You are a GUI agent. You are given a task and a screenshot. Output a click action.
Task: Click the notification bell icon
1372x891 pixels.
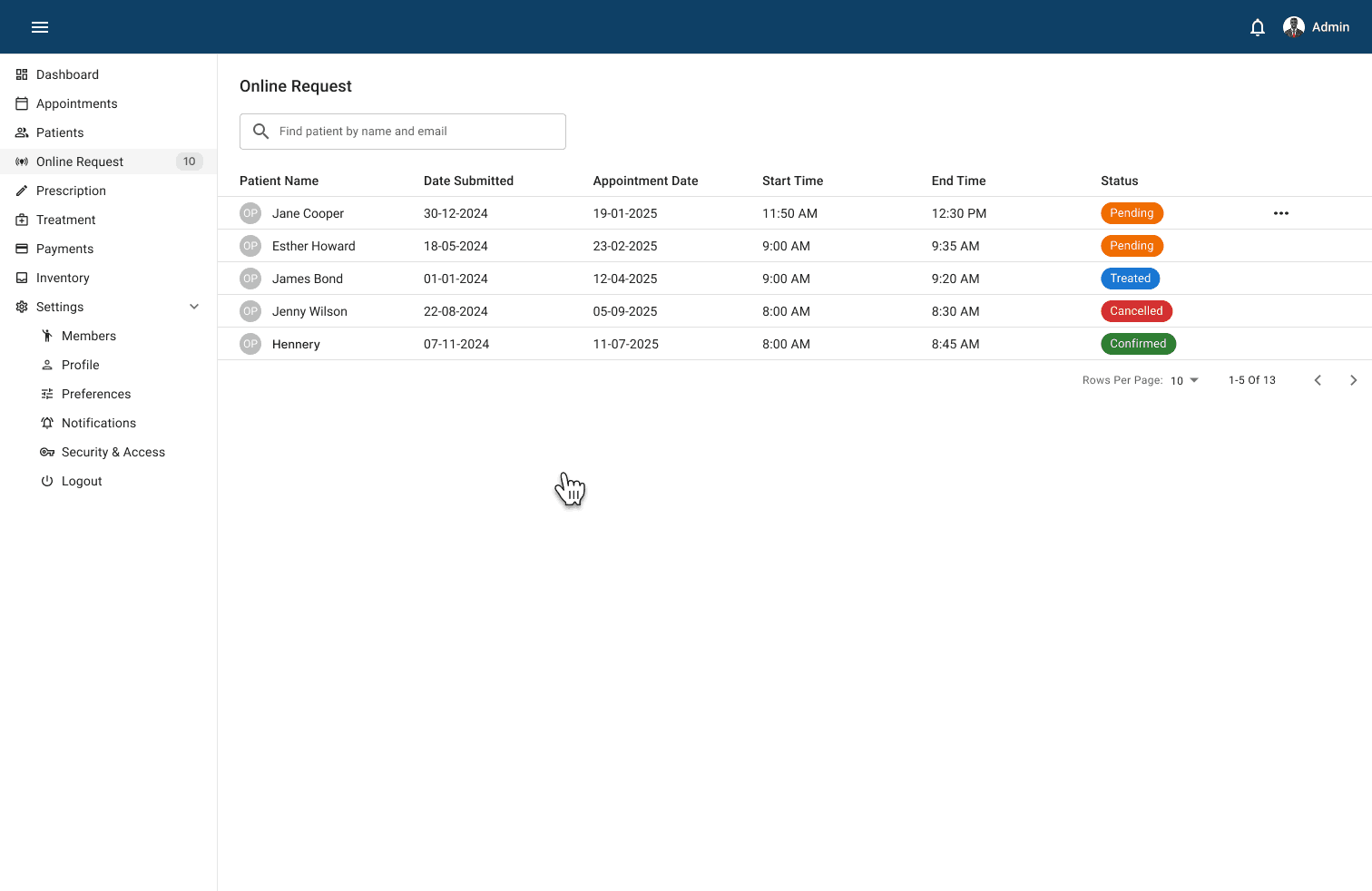(1257, 26)
